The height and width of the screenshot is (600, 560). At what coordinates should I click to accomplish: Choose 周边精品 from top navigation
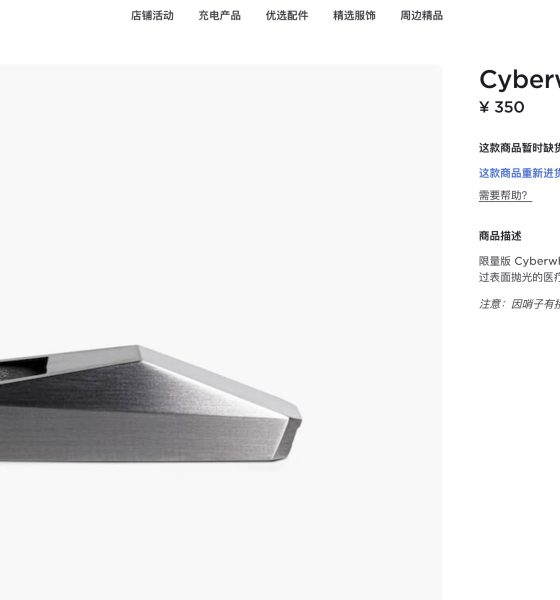pos(421,16)
